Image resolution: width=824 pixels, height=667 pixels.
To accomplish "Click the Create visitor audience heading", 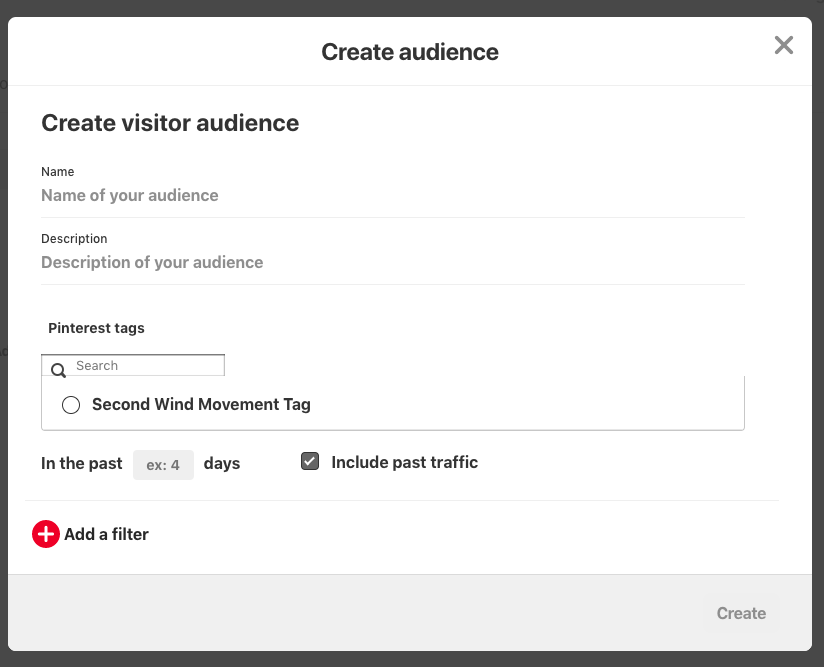I will (x=170, y=123).
